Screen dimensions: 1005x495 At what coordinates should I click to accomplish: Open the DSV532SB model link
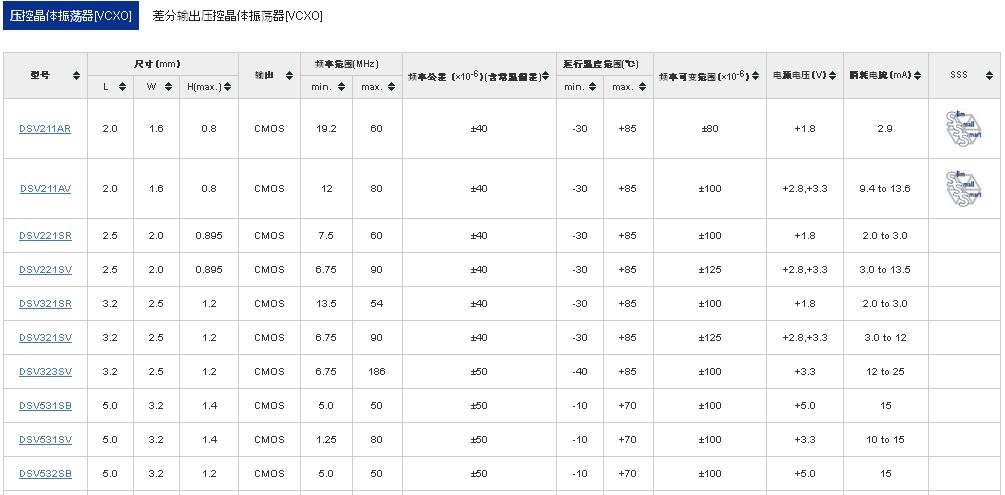(45, 474)
